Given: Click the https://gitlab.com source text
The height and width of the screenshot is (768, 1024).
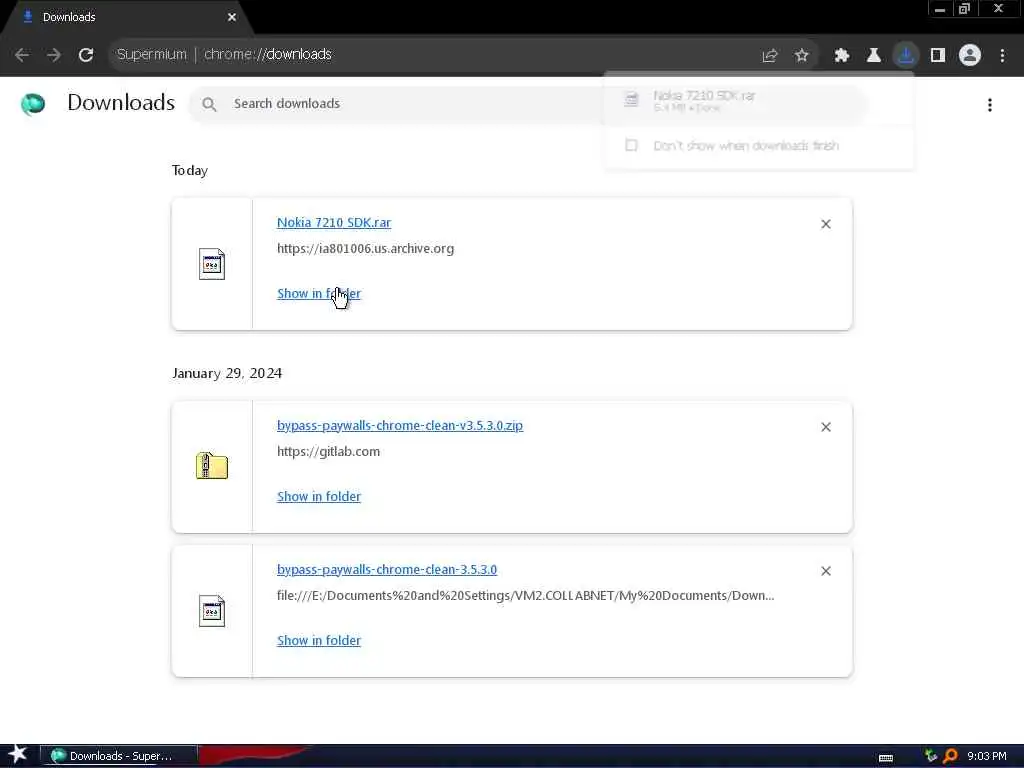Looking at the screenshot, I should tap(328, 452).
